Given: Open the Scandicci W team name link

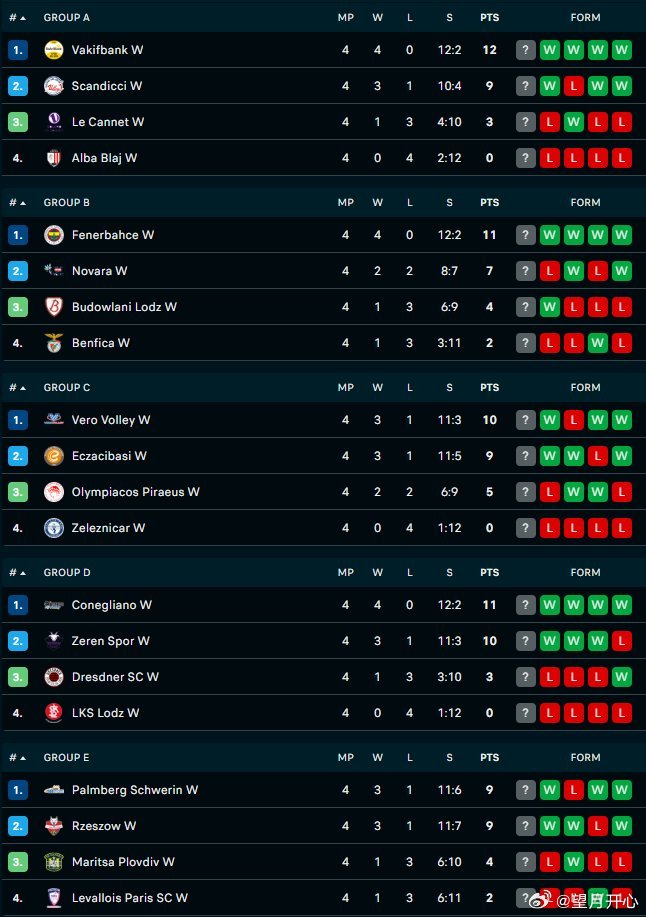Looking at the screenshot, I should [107, 86].
